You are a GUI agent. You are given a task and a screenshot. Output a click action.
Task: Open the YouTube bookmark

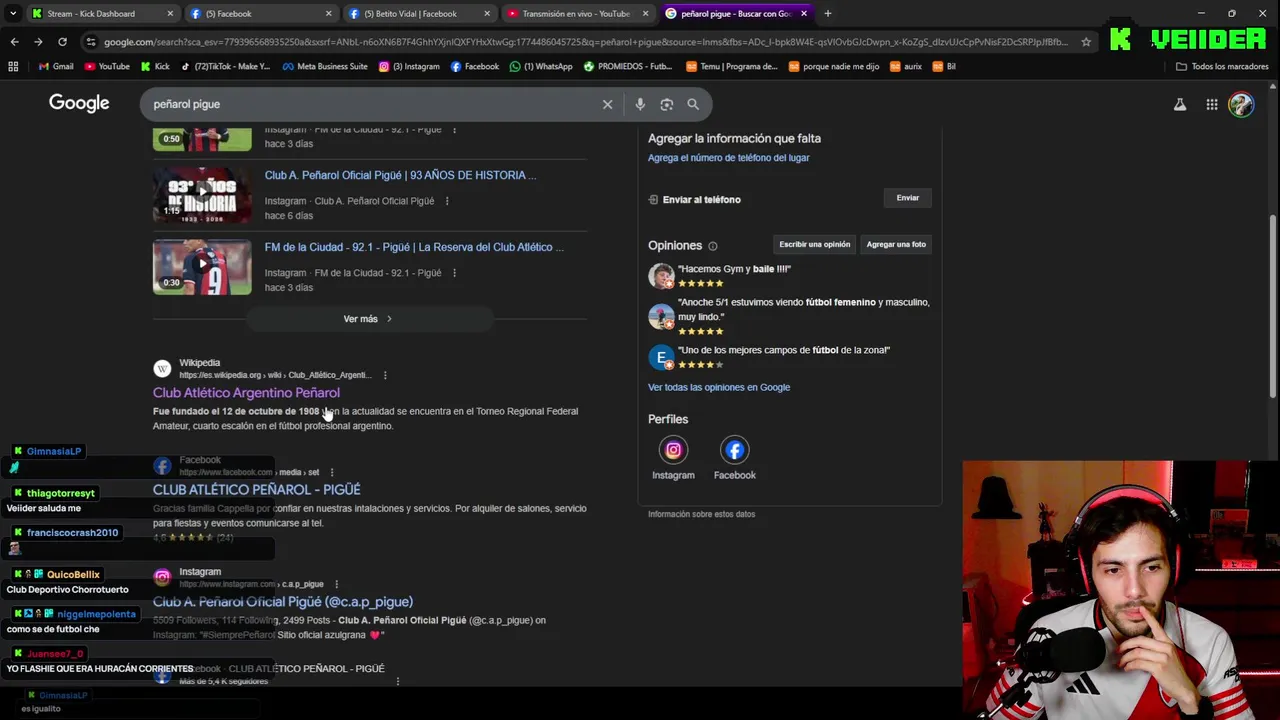(107, 66)
